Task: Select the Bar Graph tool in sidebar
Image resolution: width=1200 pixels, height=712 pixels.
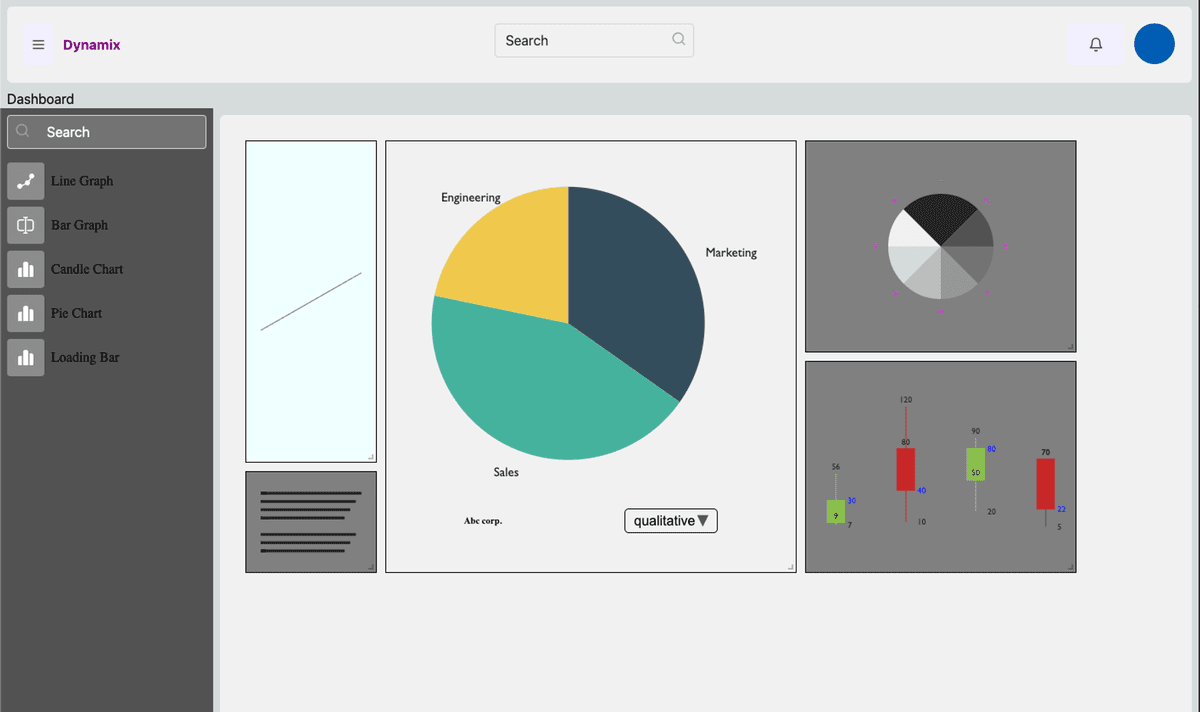Action: [79, 224]
